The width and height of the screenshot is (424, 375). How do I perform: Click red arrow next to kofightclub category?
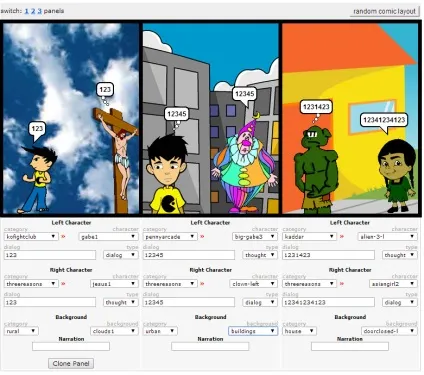tap(63, 237)
